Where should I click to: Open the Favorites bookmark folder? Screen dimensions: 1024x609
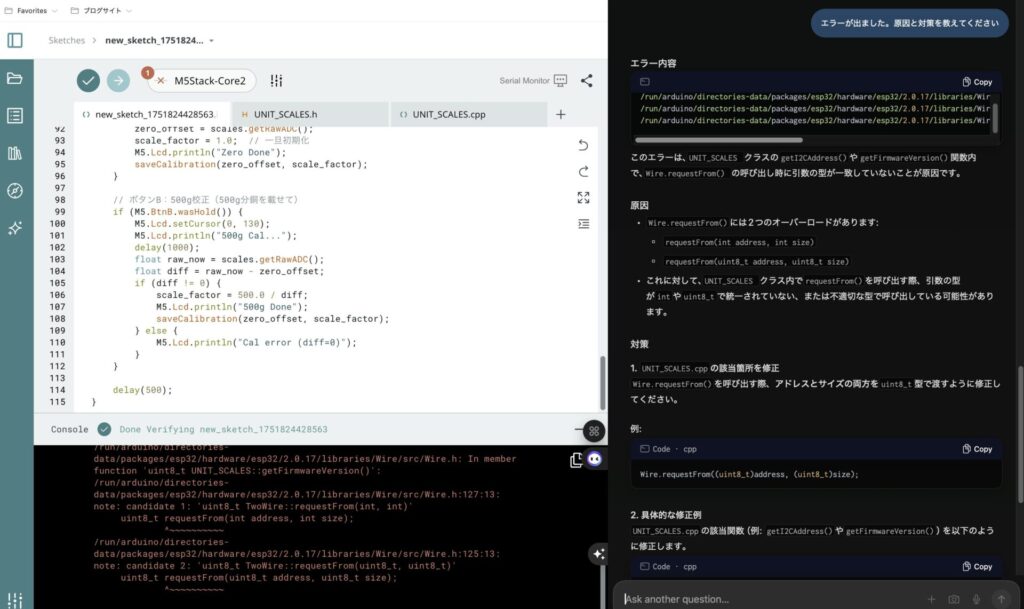tap(31, 10)
